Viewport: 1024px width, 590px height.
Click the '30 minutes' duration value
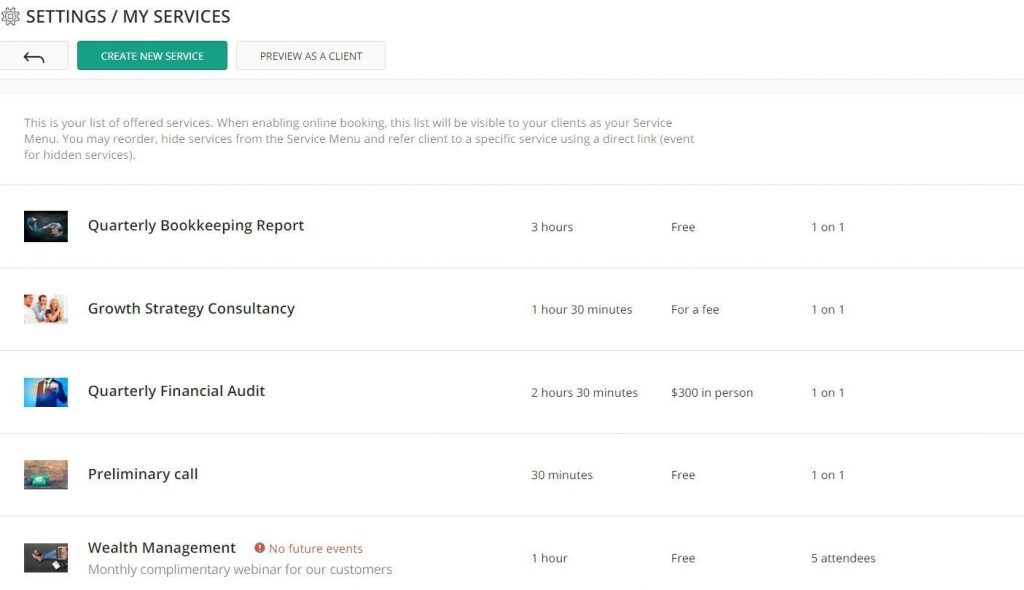[562, 475]
